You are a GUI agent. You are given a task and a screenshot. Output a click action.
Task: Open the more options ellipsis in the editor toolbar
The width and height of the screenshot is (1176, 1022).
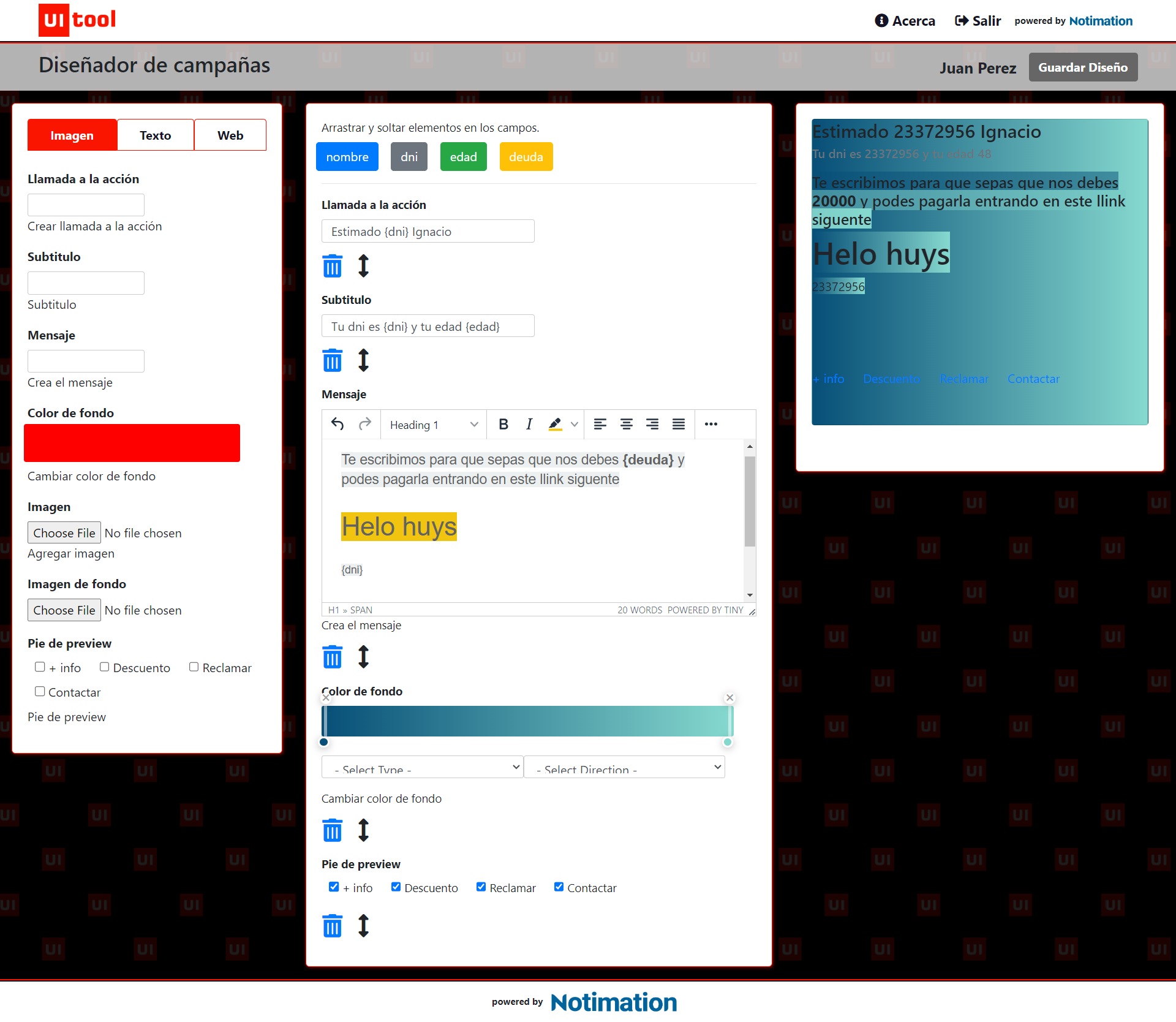pyautogui.click(x=710, y=424)
